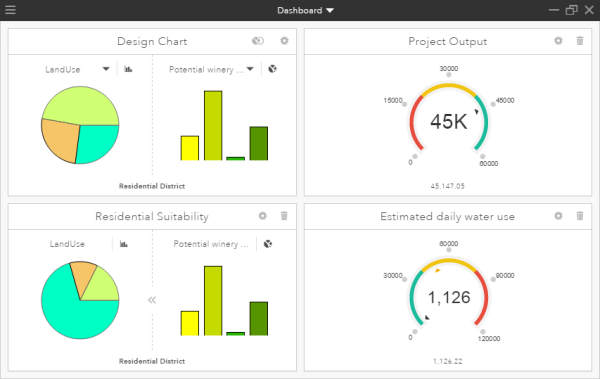Click the 45K gauge value
This screenshot has width=600, height=379.
pos(448,122)
